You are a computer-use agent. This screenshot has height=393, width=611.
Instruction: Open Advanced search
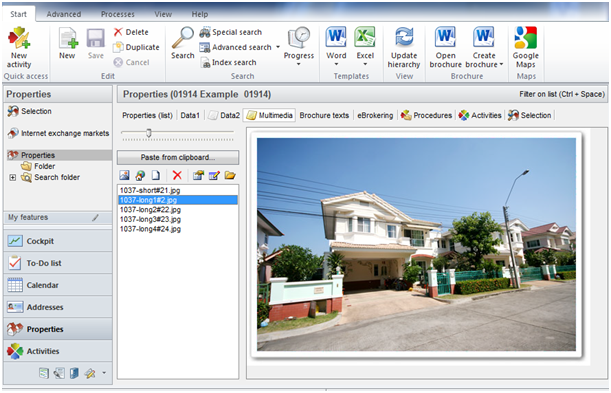(x=235, y=47)
